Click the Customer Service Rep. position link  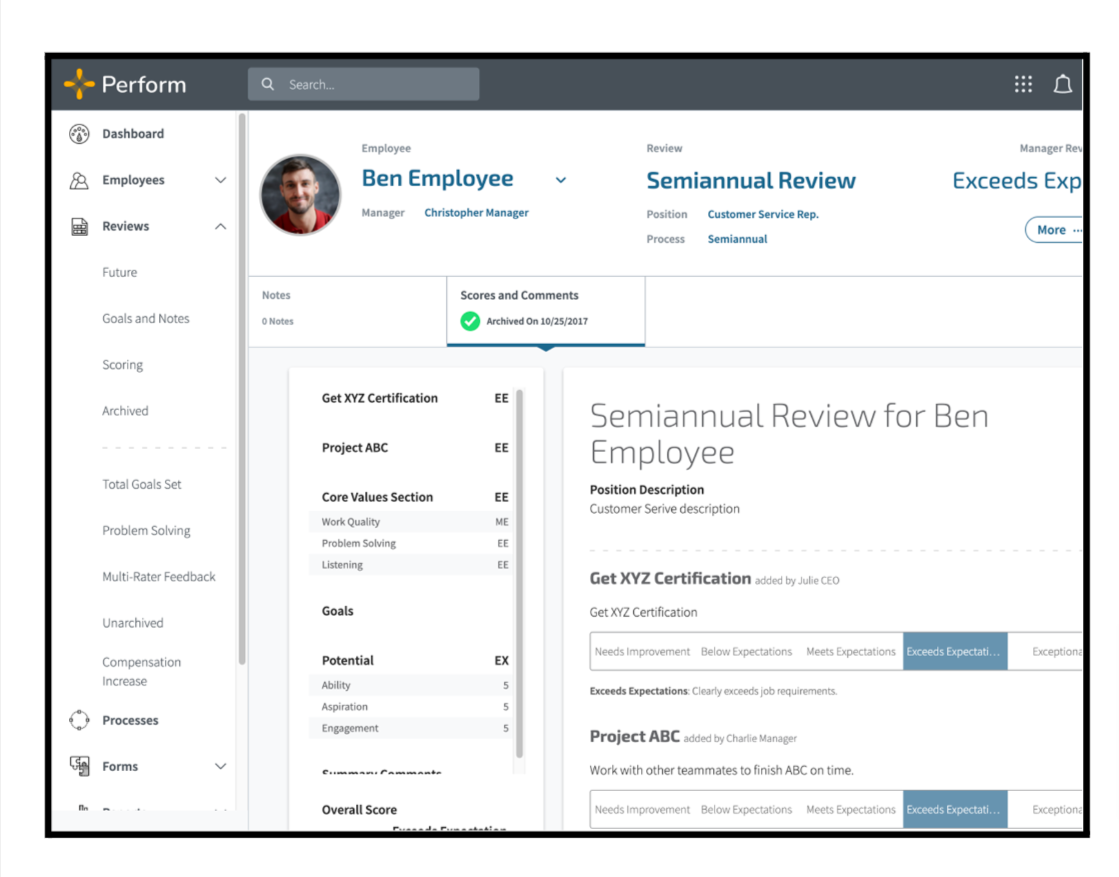click(x=763, y=214)
